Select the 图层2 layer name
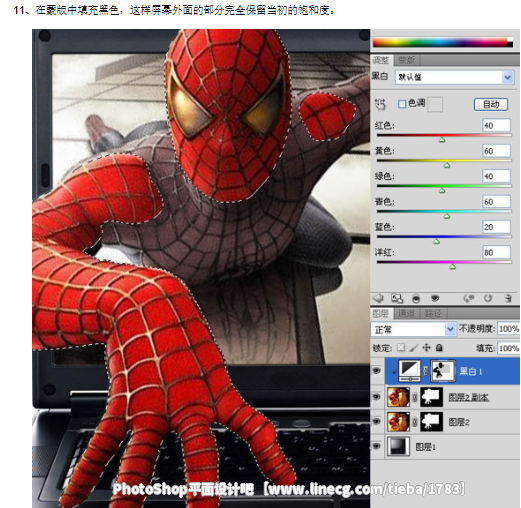Screen dimensions: 521x508 tap(459, 422)
